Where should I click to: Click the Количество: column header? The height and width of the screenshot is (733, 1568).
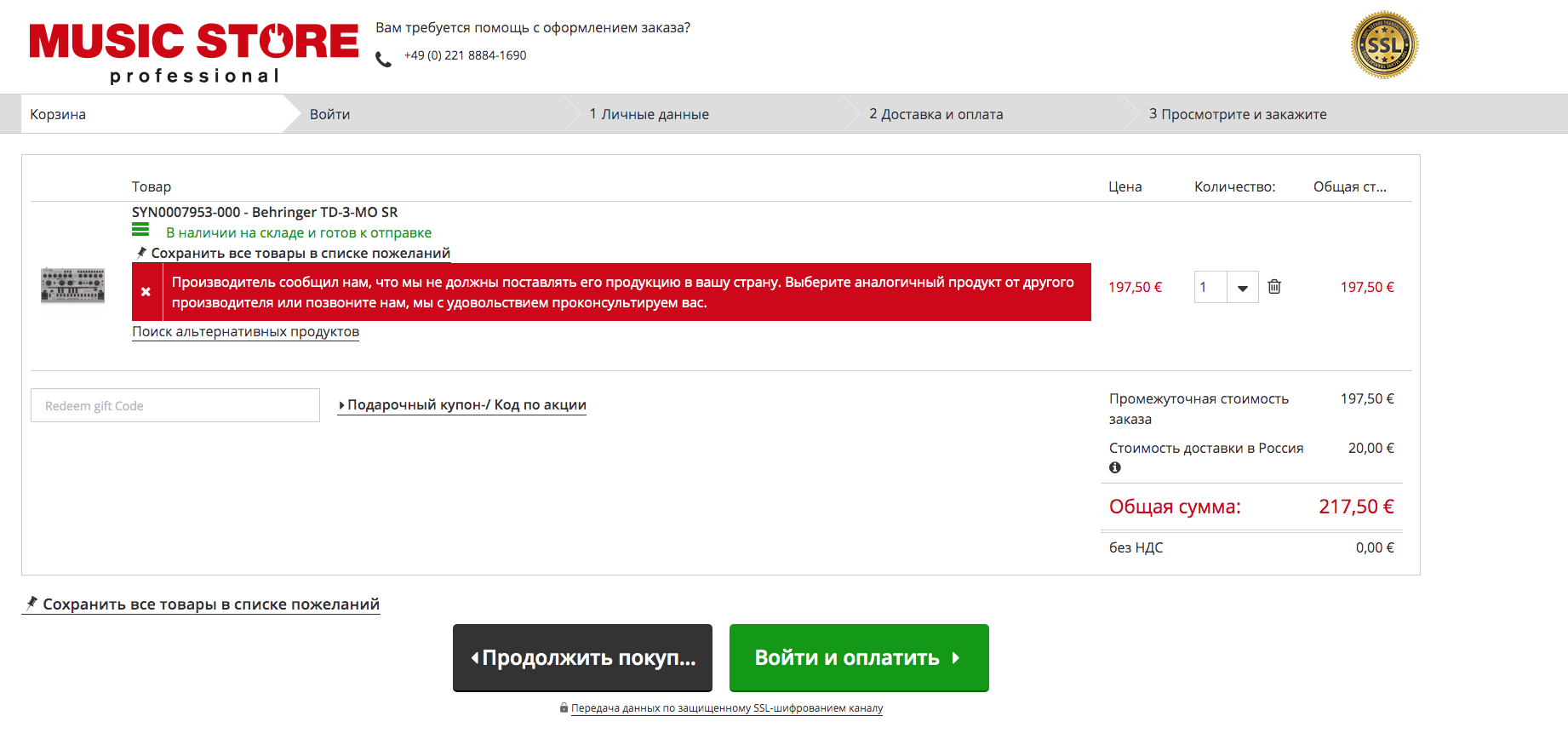pyautogui.click(x=1234, y=186)
